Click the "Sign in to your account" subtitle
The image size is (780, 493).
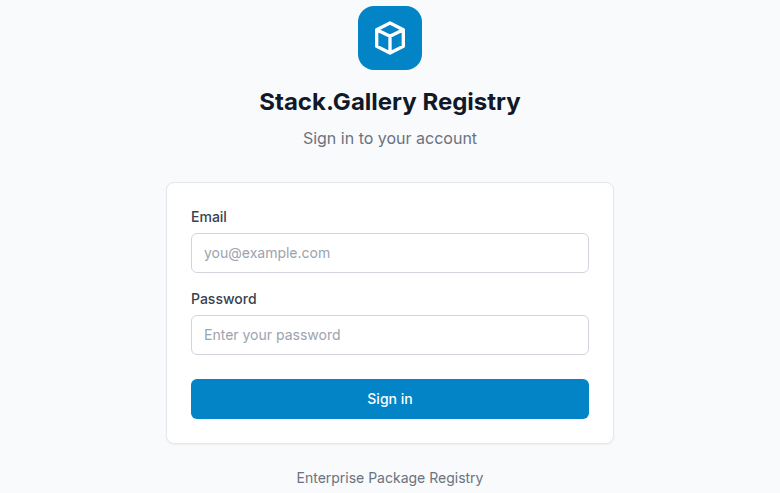(390, 138)
